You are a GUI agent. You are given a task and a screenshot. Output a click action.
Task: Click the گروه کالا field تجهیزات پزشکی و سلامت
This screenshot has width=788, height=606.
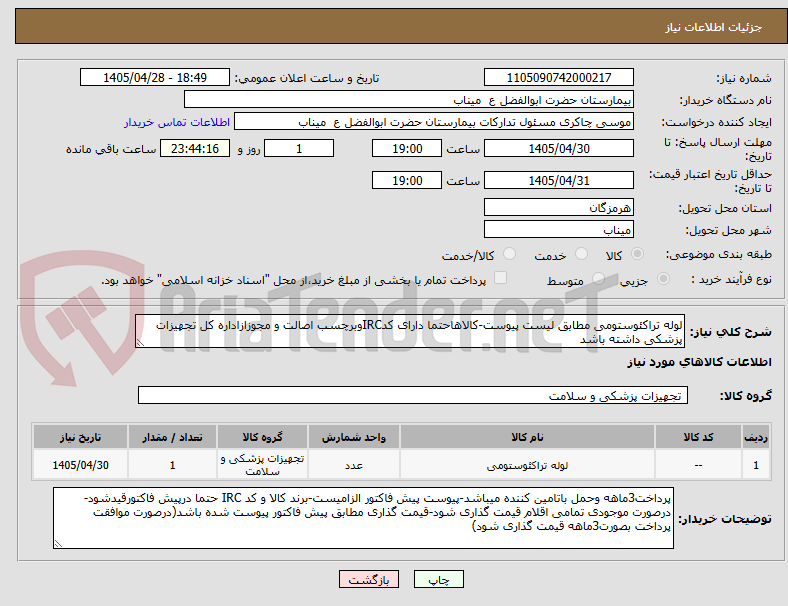tap(413, 395)
